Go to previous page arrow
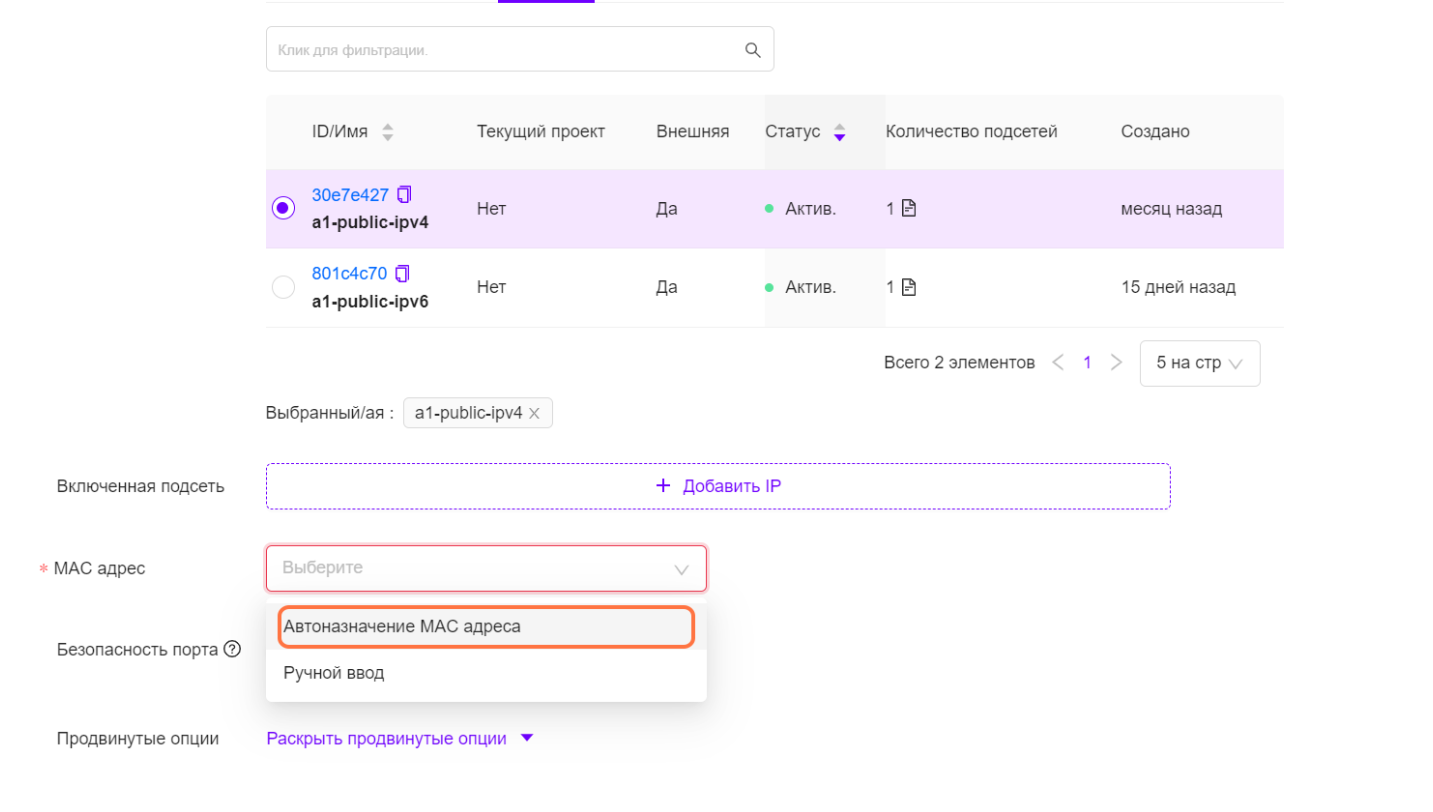This screenshot has height=812, width=1433. (x=1058, y=363)
